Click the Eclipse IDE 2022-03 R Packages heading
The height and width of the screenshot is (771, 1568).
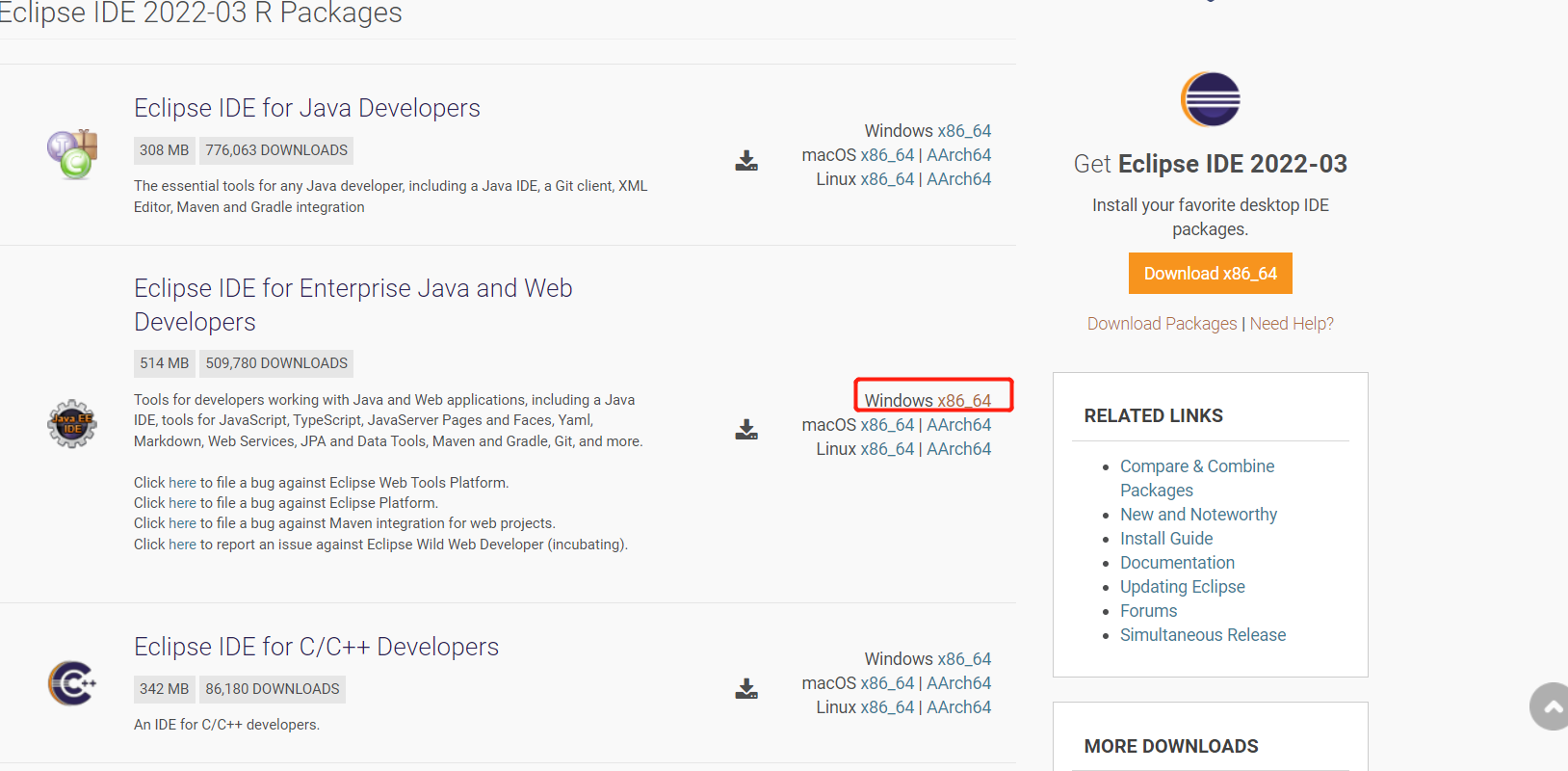tap(200, 13)
